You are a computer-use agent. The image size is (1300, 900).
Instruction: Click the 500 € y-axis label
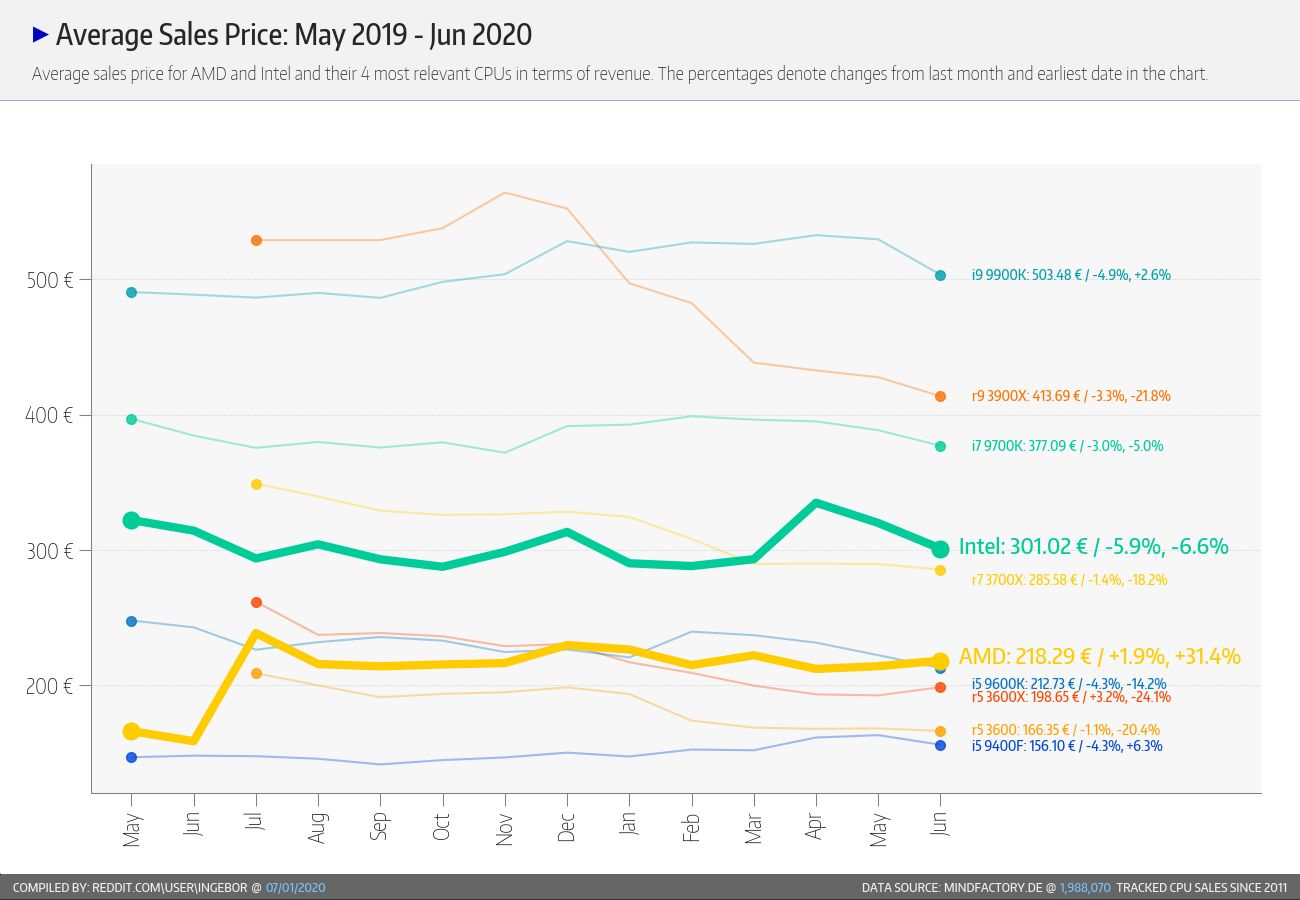tap(49, 280)
